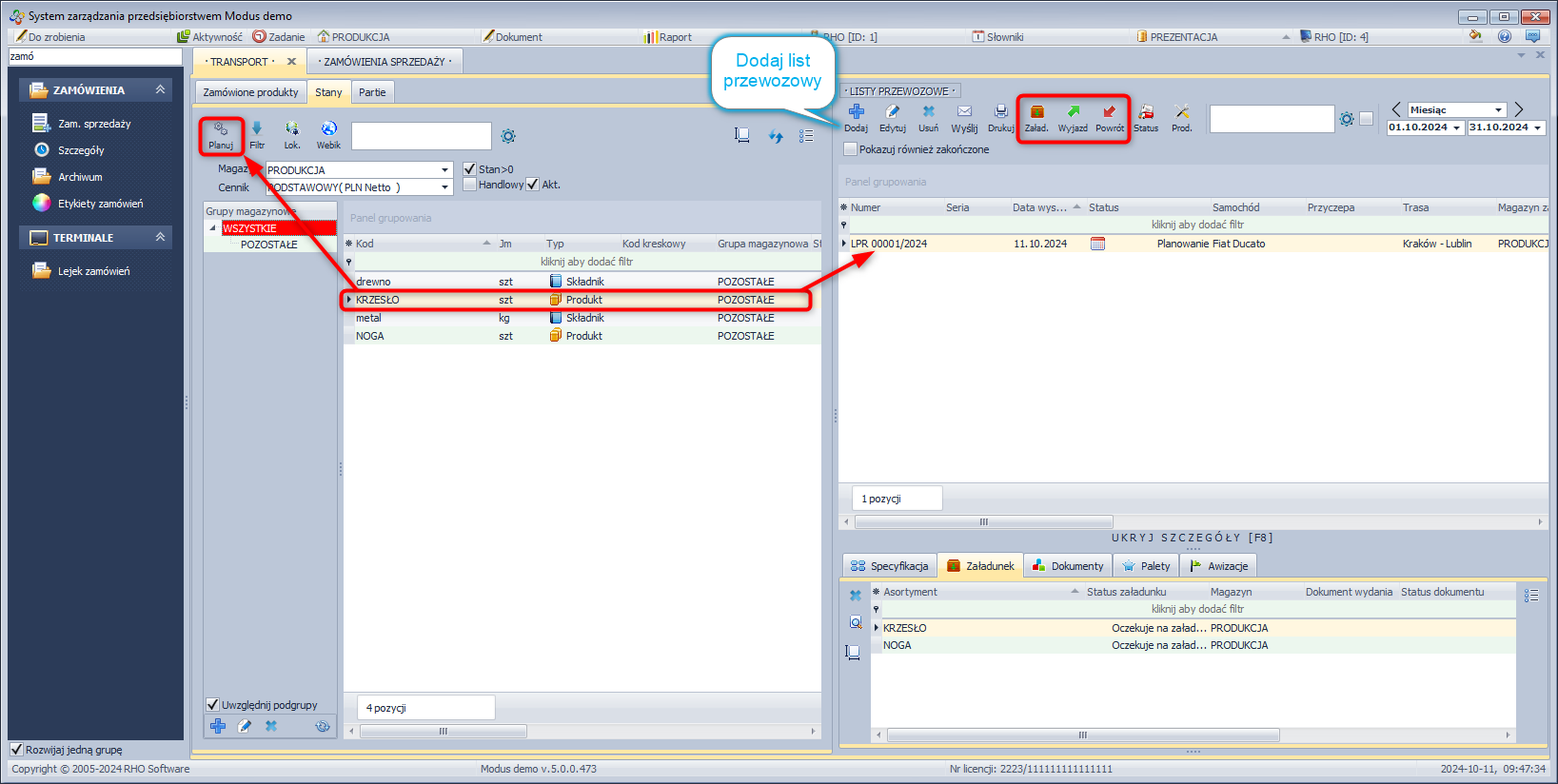Toggle Uwzględnij podgrupy checkbox
The height and width of the screenshot is (784, 1558).
(213, 705)
